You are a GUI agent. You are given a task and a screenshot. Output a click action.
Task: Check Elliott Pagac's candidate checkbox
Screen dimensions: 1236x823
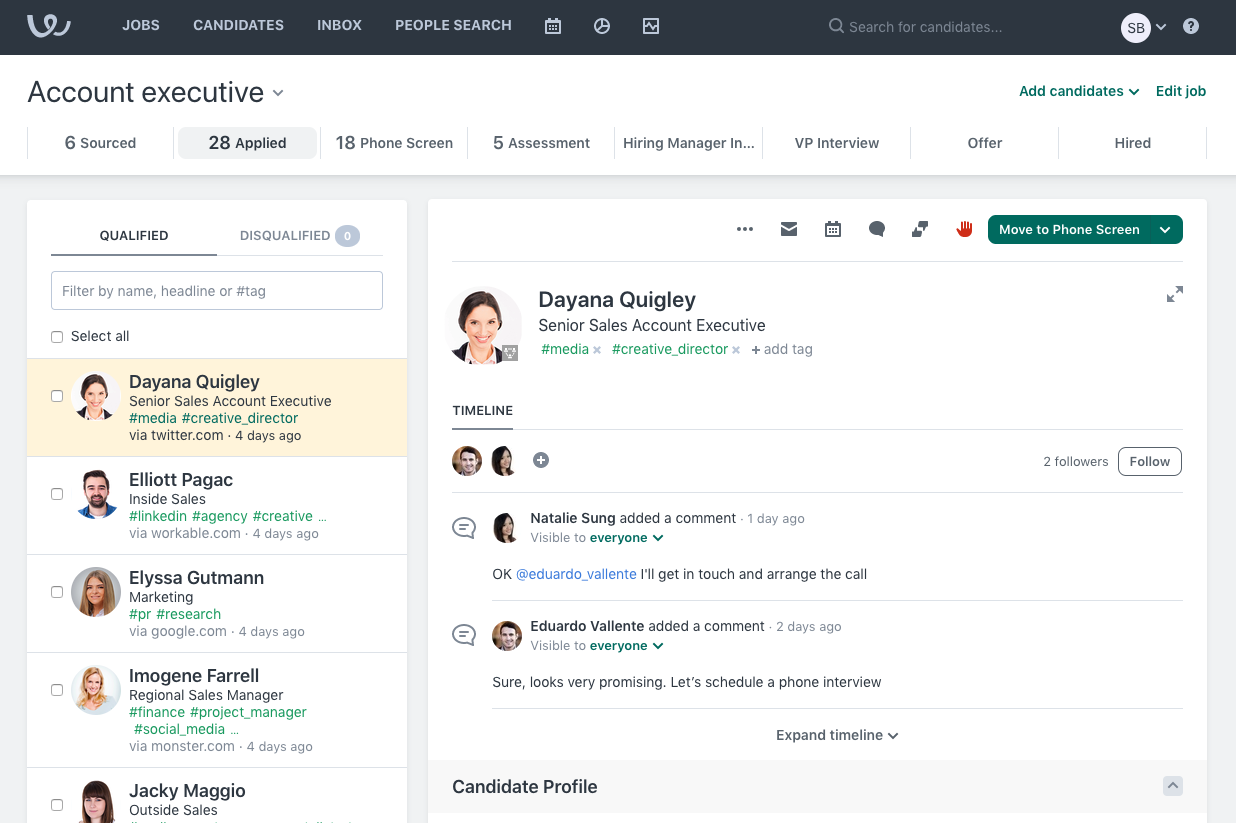click(x=57, y=493)
